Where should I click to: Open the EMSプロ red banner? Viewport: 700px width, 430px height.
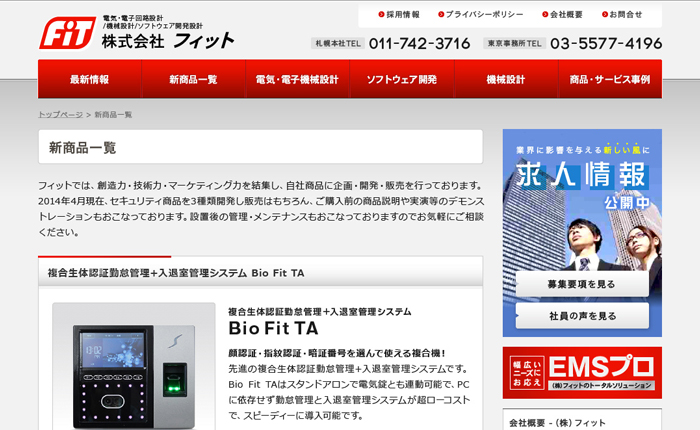click(582, 373)
